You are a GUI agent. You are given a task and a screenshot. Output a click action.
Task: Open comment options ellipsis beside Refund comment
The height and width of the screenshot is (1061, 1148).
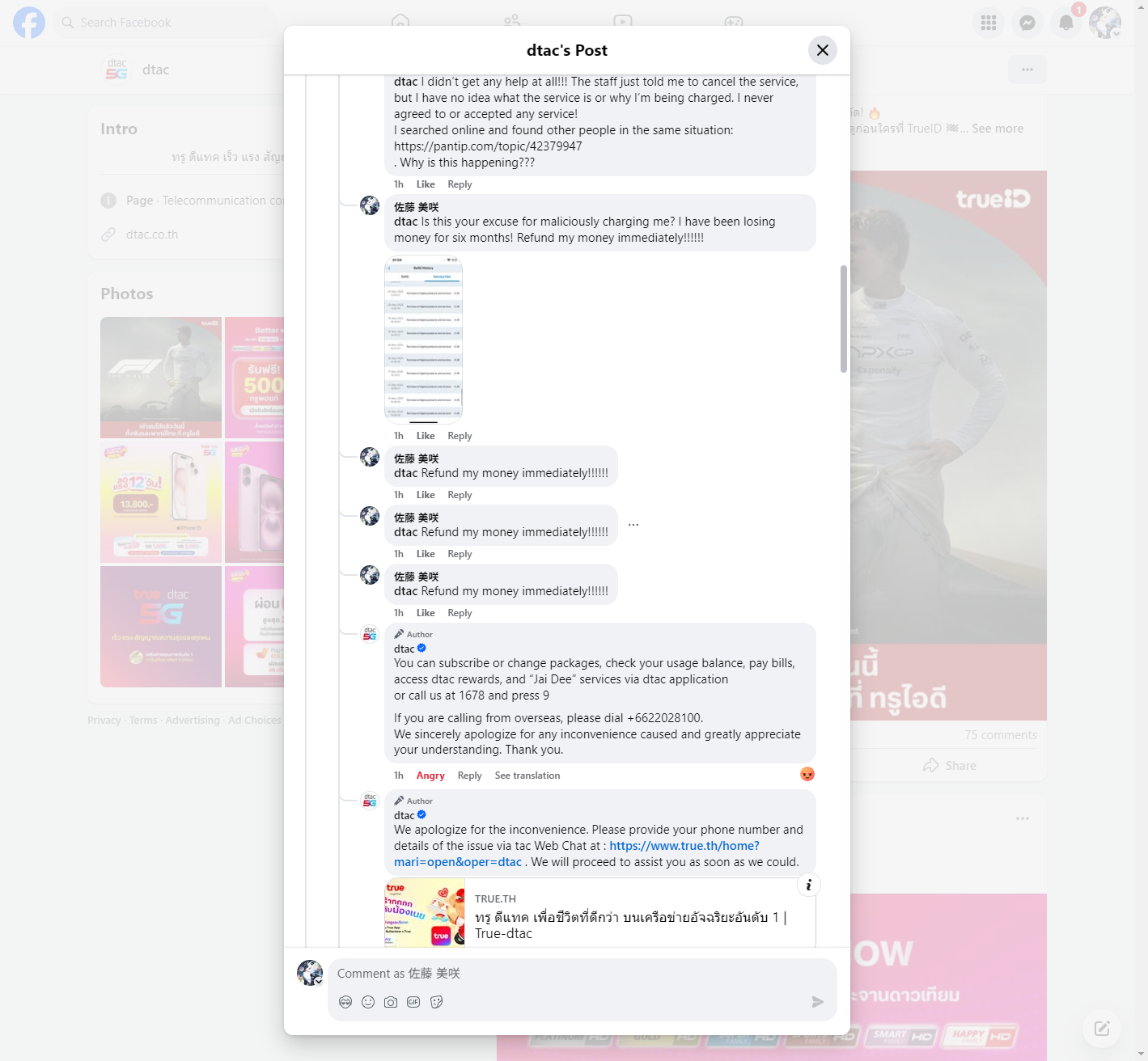[633, 525]
